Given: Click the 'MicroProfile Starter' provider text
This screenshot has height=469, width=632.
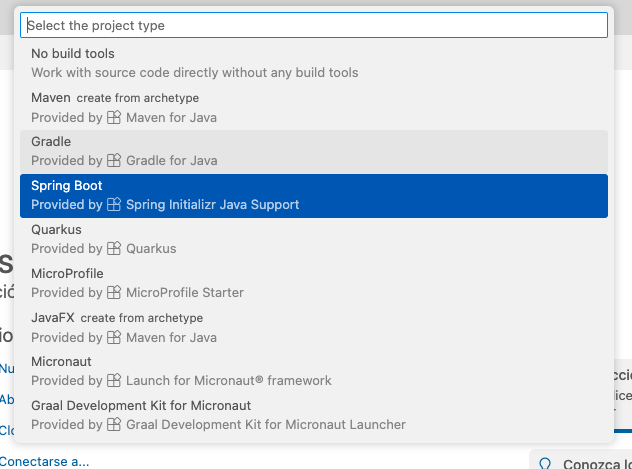Looking at the screenshot, I should pyautogui.click(x=185, y=293).
